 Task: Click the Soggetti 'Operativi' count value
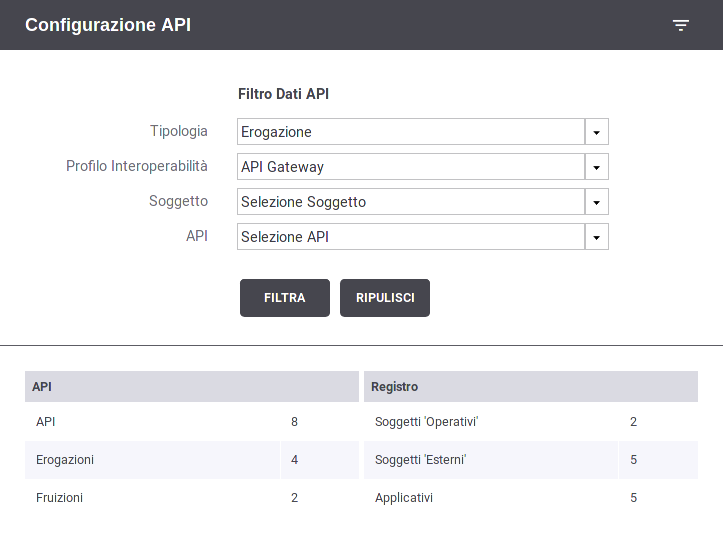pos(634,422)
